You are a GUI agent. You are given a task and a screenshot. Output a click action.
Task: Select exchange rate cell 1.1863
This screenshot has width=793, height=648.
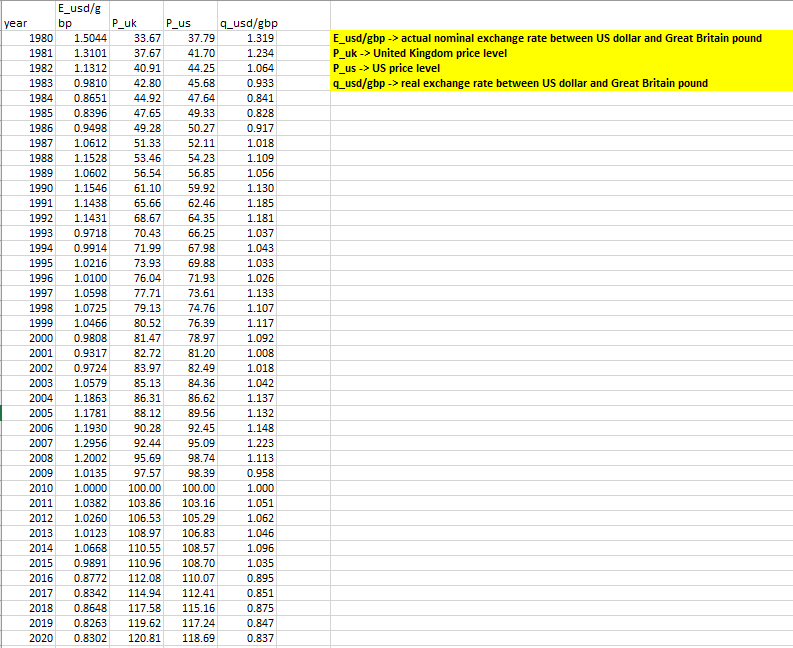(82, 398)
